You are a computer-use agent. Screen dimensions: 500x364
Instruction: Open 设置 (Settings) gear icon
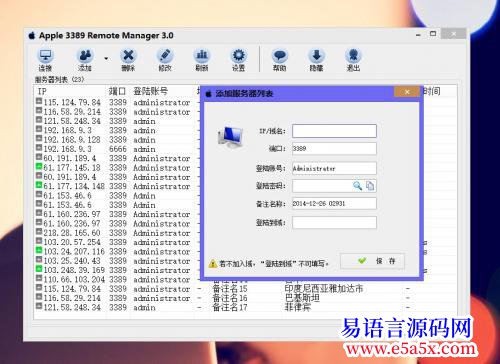tap(238, 56)
